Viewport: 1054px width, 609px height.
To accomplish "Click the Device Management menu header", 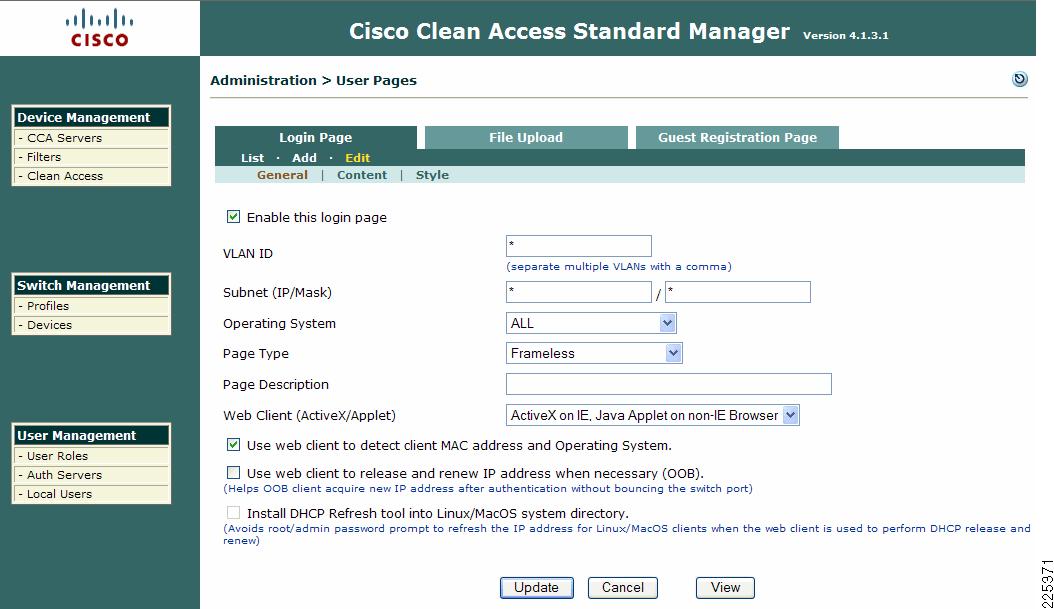I will (91, 117).
